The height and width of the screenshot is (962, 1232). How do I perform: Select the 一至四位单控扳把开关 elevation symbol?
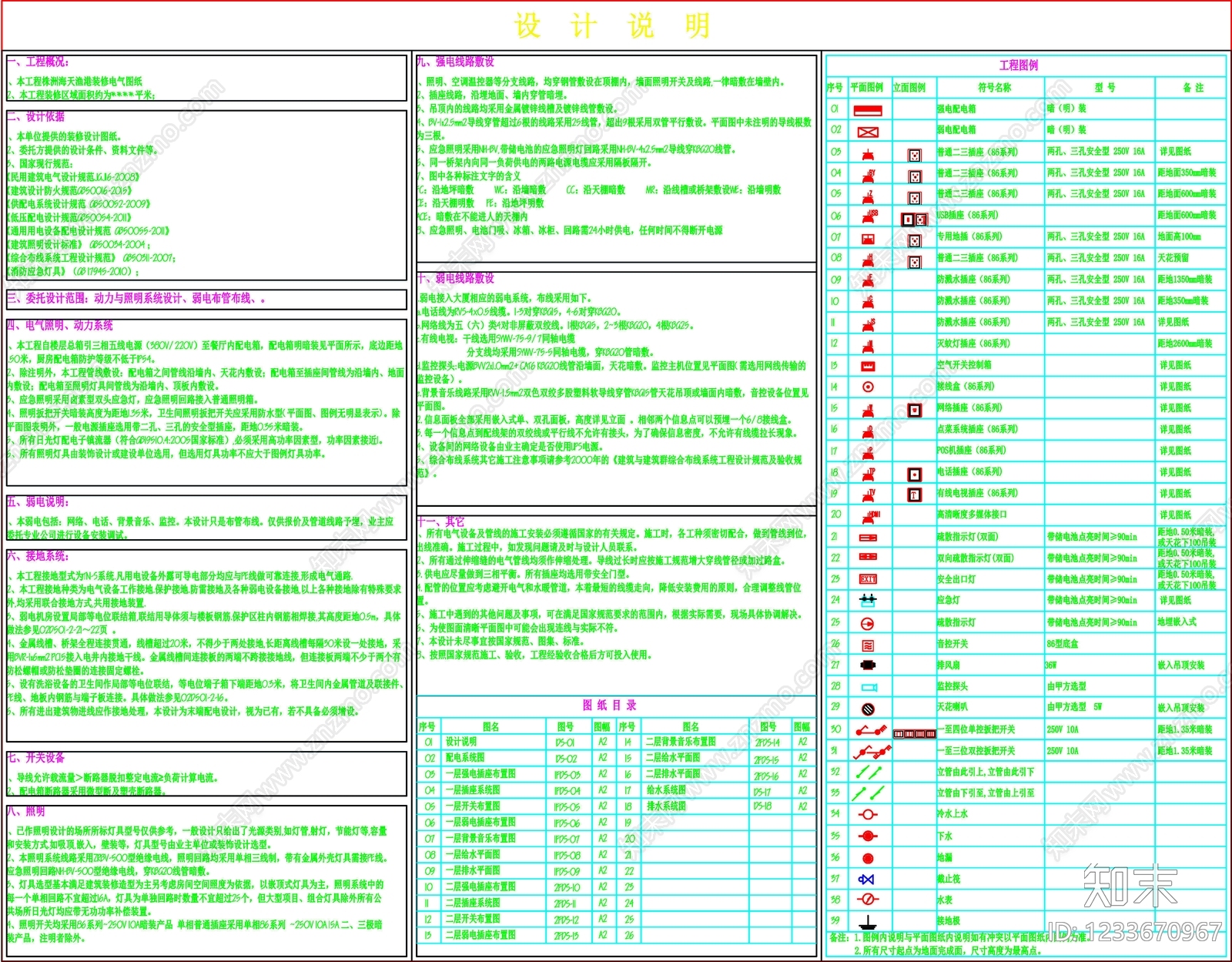[x=914, y=734]
